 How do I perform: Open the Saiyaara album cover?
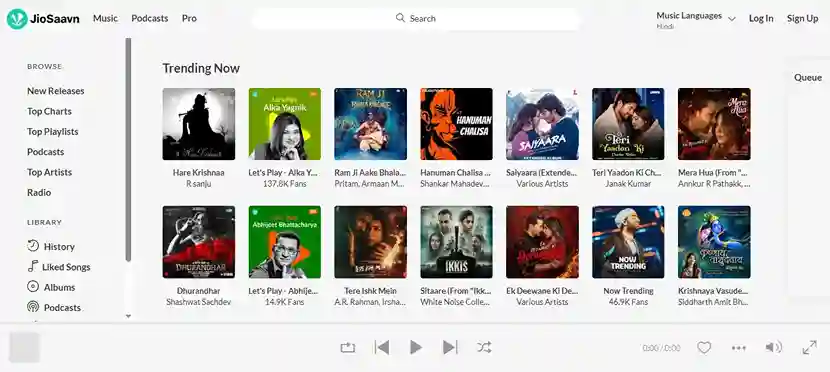click(x=543, y=124)
